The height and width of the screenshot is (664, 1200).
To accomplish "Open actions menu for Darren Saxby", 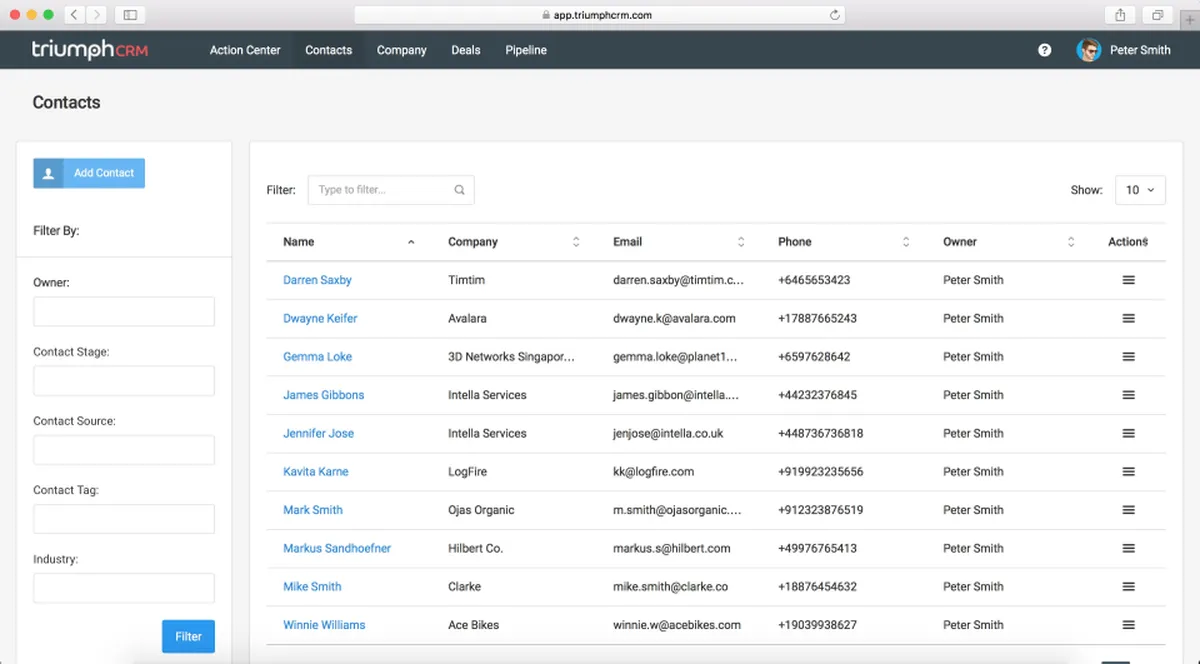I will [1128, 280].
